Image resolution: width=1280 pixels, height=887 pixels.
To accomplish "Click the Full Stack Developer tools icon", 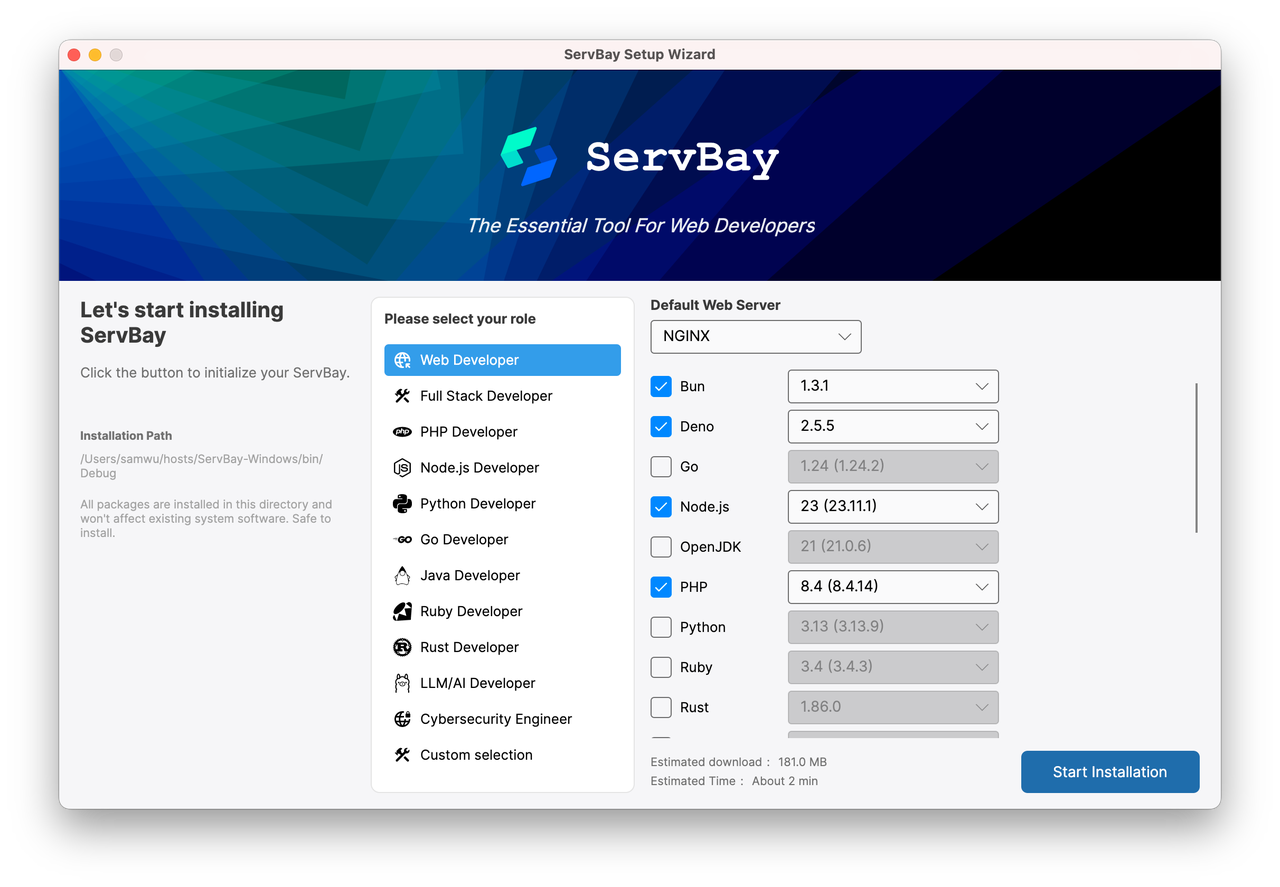I will [x=402, y=396].
